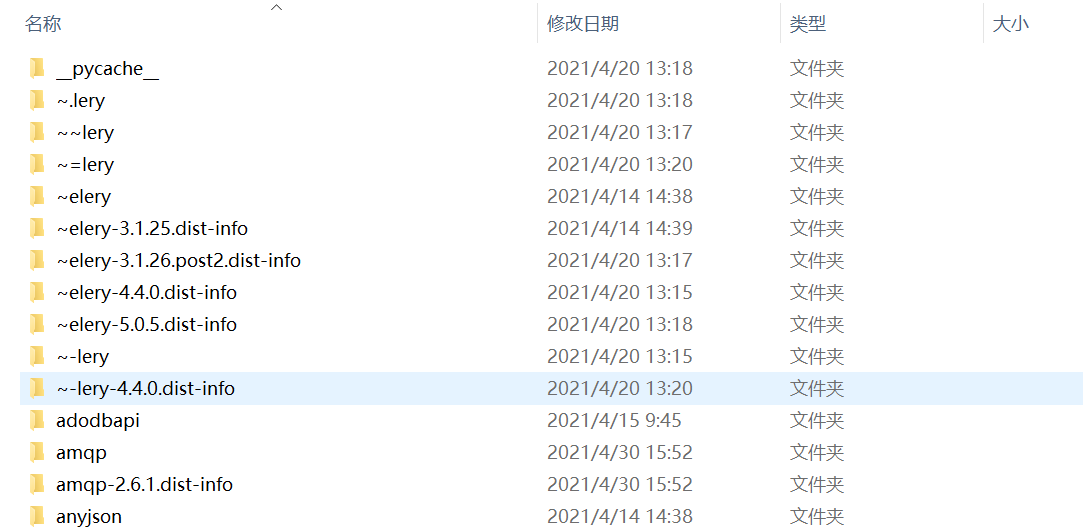Select ~elery-3.1.25.dist-info folder entry
Viewport: 1083px width, 527px height.
click(152, 229)
